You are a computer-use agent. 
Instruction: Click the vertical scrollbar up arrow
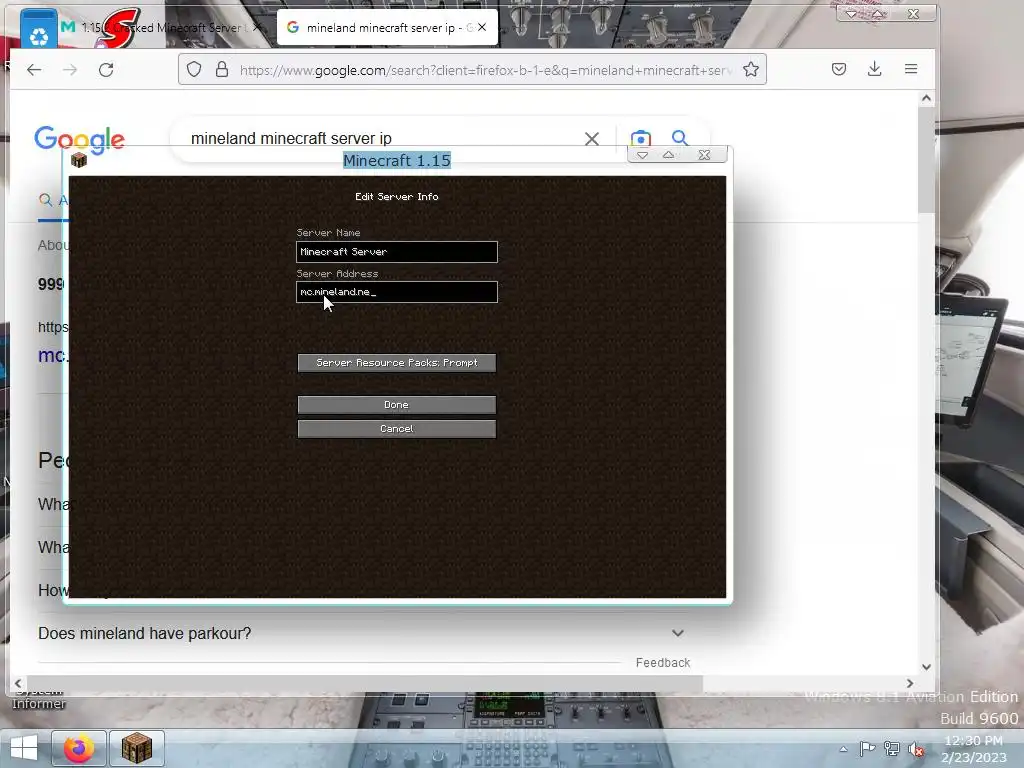926,99
